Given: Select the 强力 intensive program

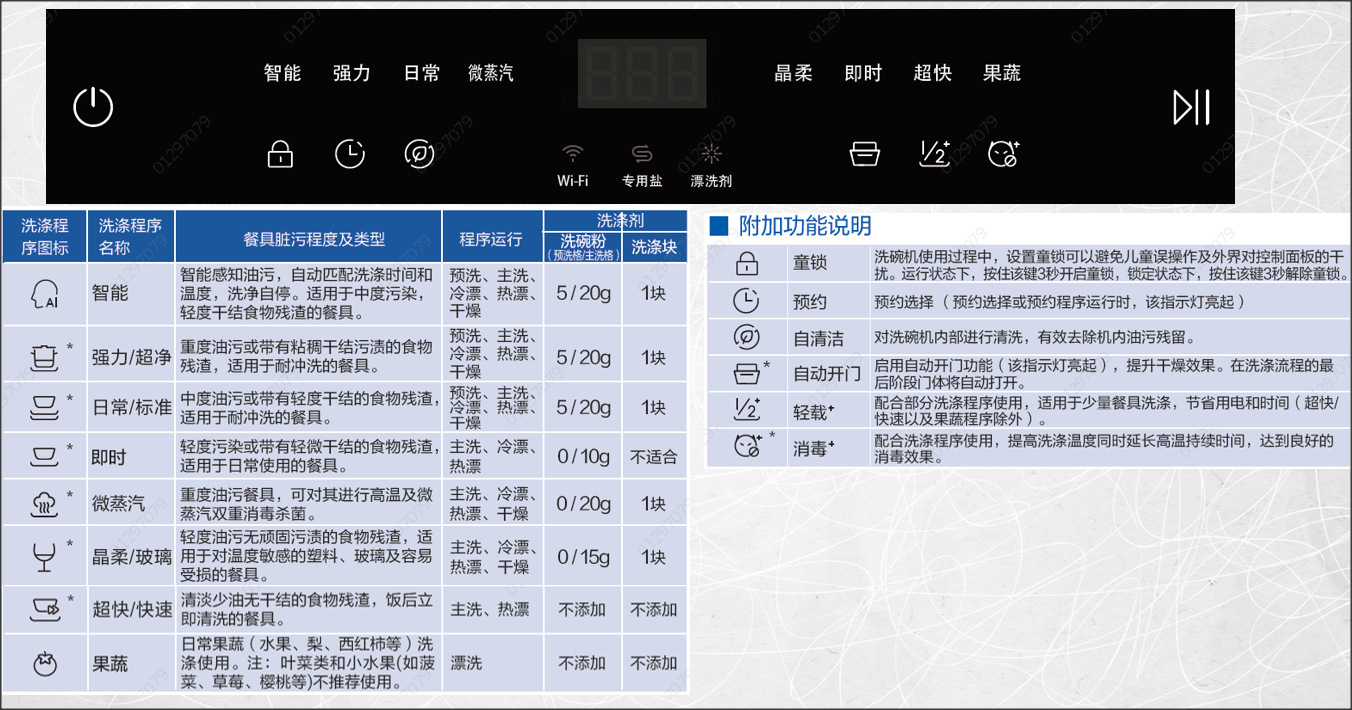Looking at the screenshot, I should (350, 73).
